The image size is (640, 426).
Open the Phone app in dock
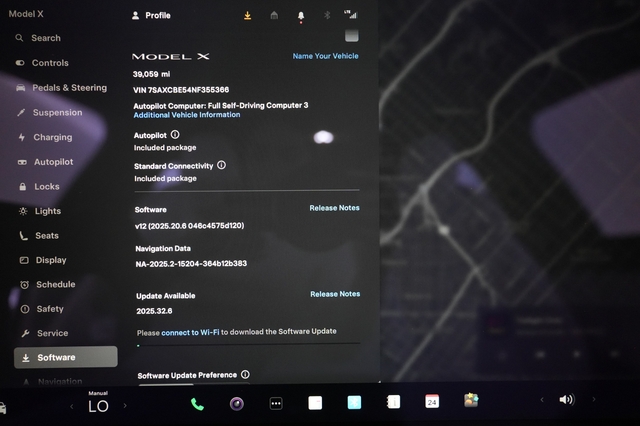[x=197, y=403]
